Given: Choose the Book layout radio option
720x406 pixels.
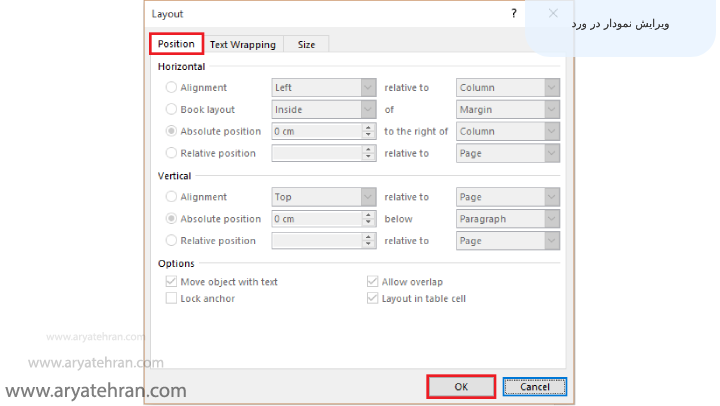Looking at the screenshot, I should coord(171,110).
